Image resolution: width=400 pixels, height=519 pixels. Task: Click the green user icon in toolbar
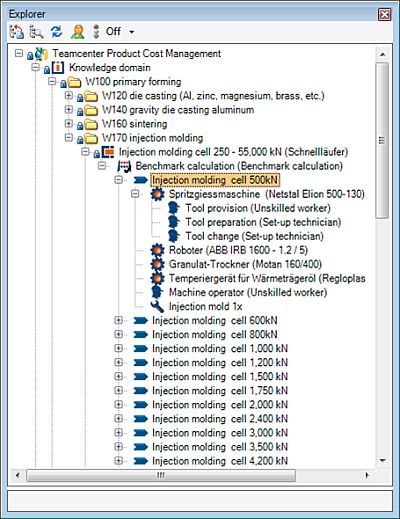pyautogui.click(x=77, y=32)
